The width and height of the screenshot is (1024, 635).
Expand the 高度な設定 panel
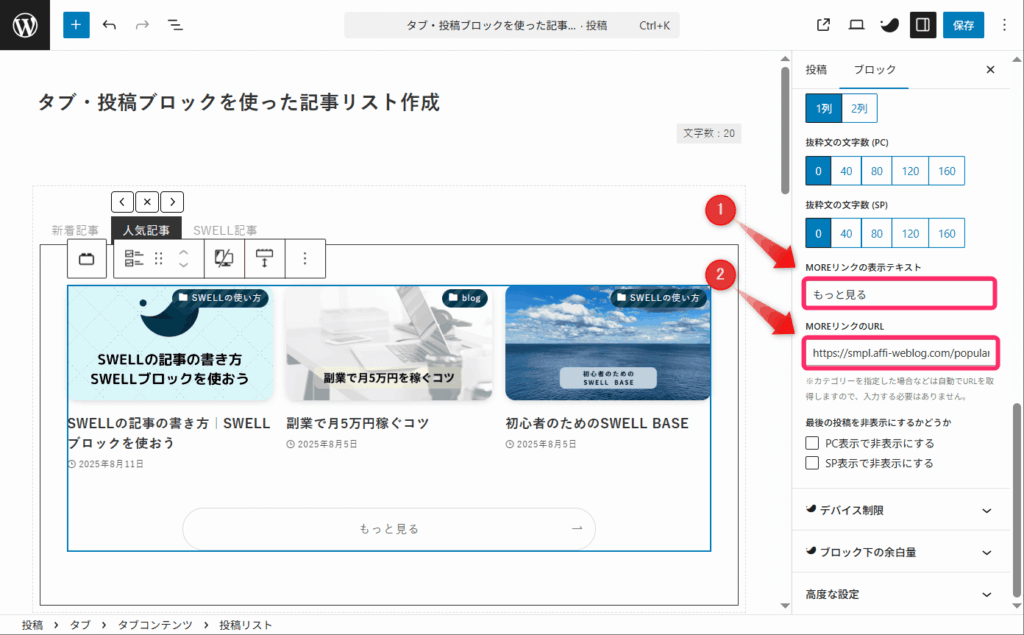coord(901,594)
